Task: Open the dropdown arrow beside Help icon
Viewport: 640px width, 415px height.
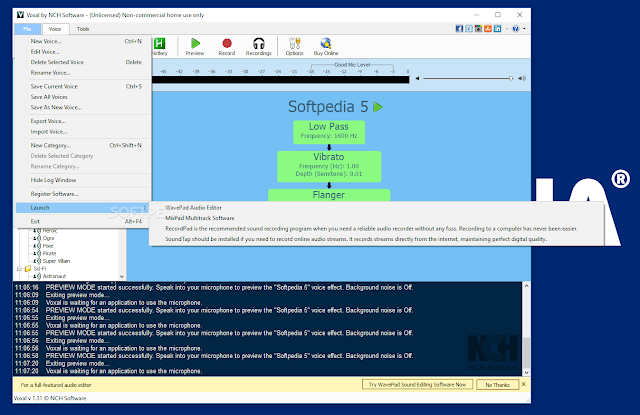Action: point(524,29)
